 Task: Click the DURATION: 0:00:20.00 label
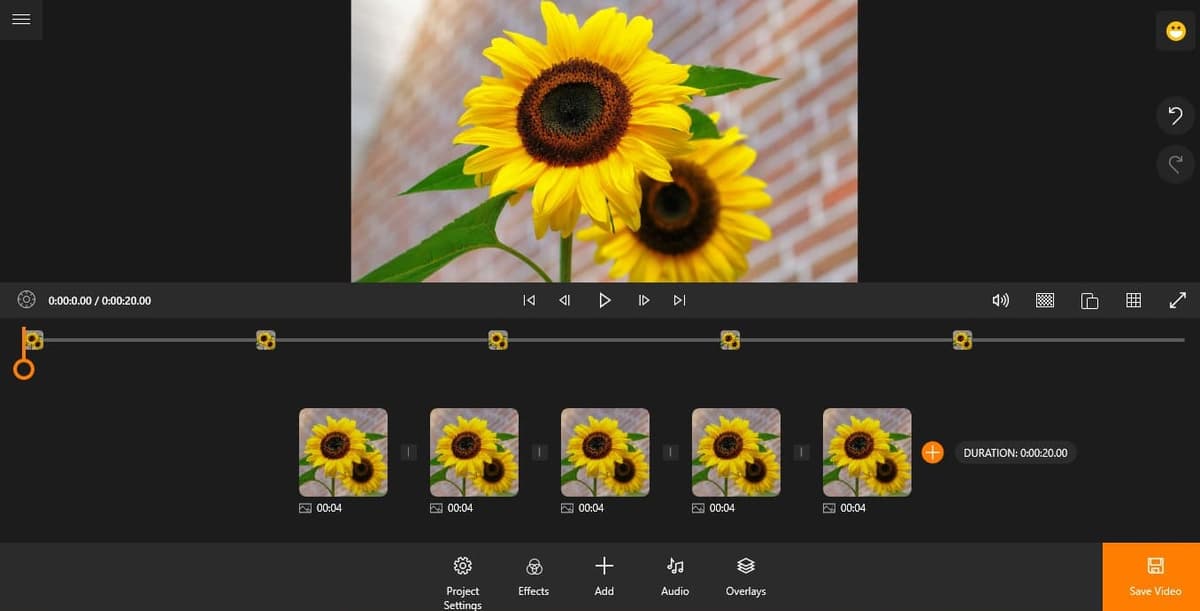pos(1015,453)
